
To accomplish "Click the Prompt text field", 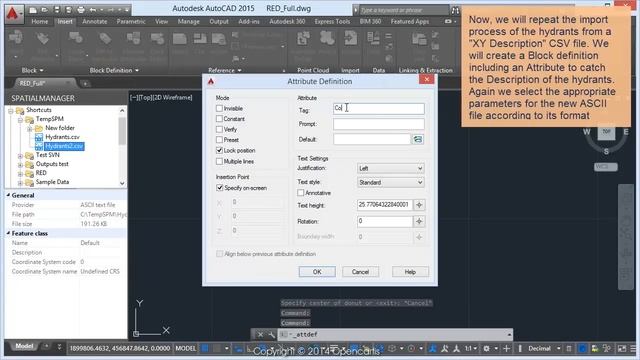I will tap(378, 124).
